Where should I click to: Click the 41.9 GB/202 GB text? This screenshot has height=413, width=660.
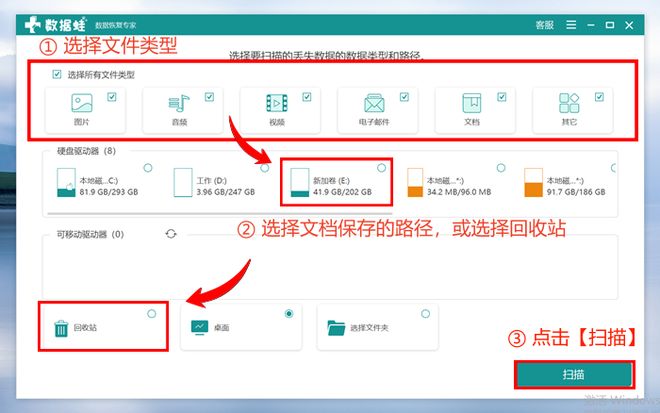(342, 192)
